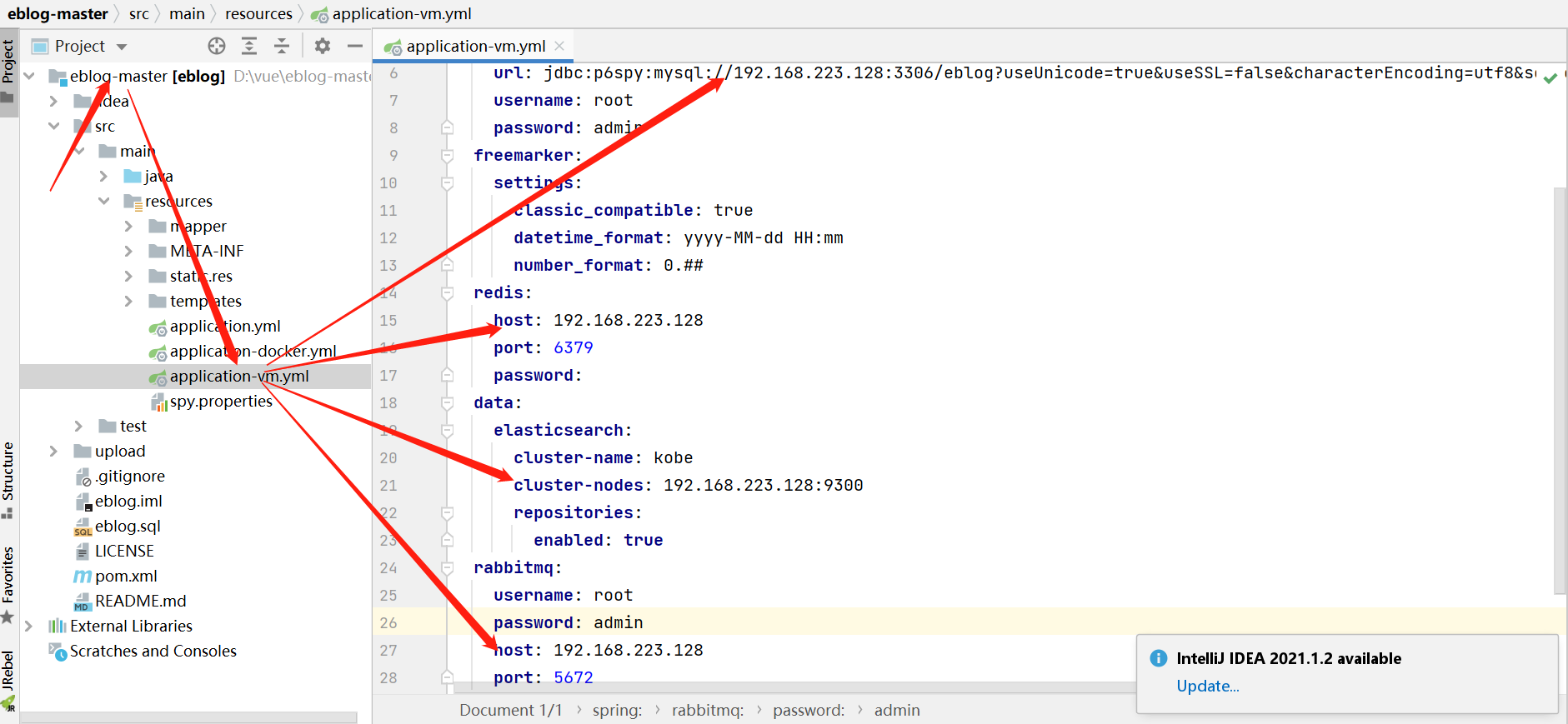Click the main breadcrumb in navigation bar

click(x=187, y=13)
